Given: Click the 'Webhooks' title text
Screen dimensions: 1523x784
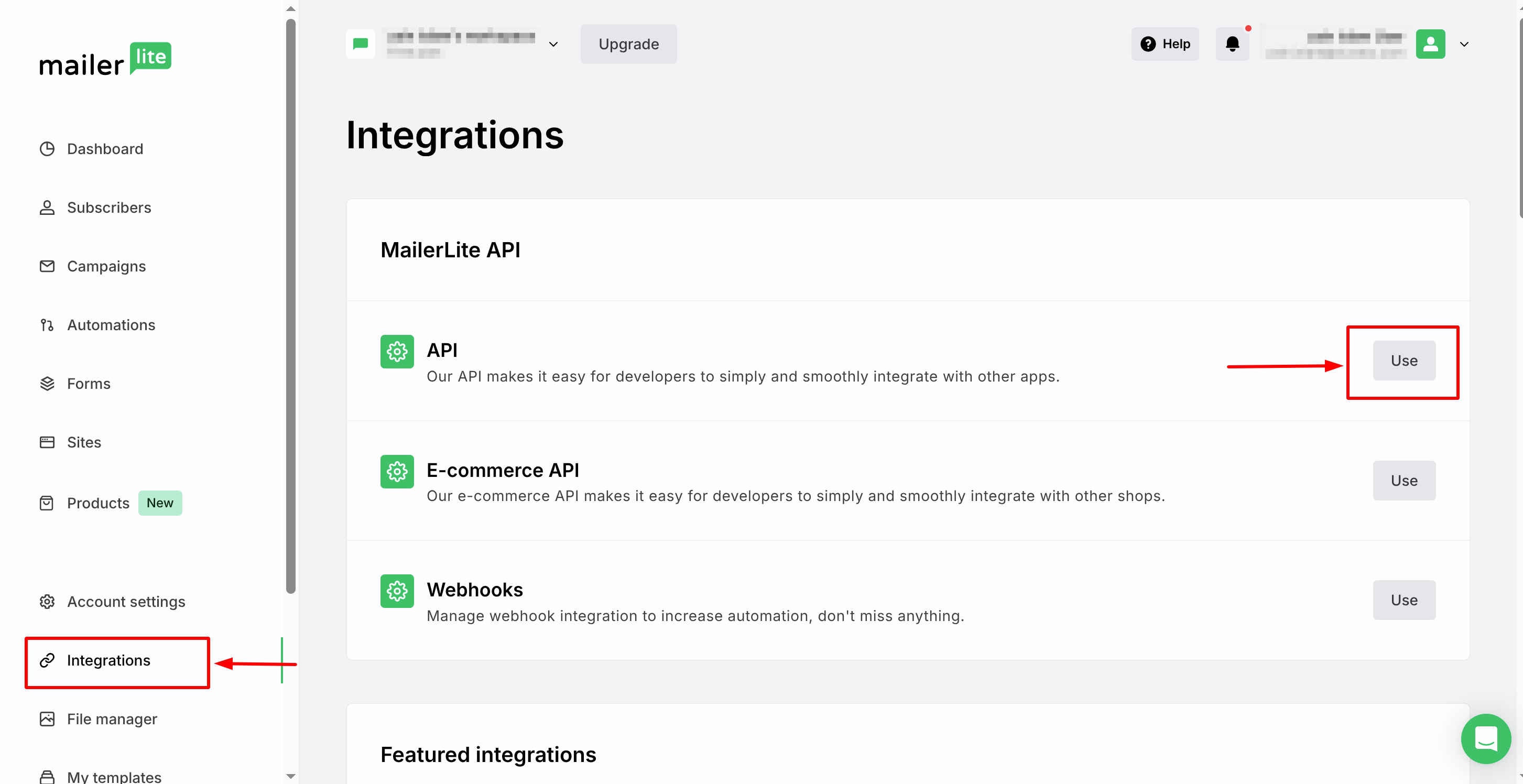Looking at the screenshot, I should pos(475,590).
